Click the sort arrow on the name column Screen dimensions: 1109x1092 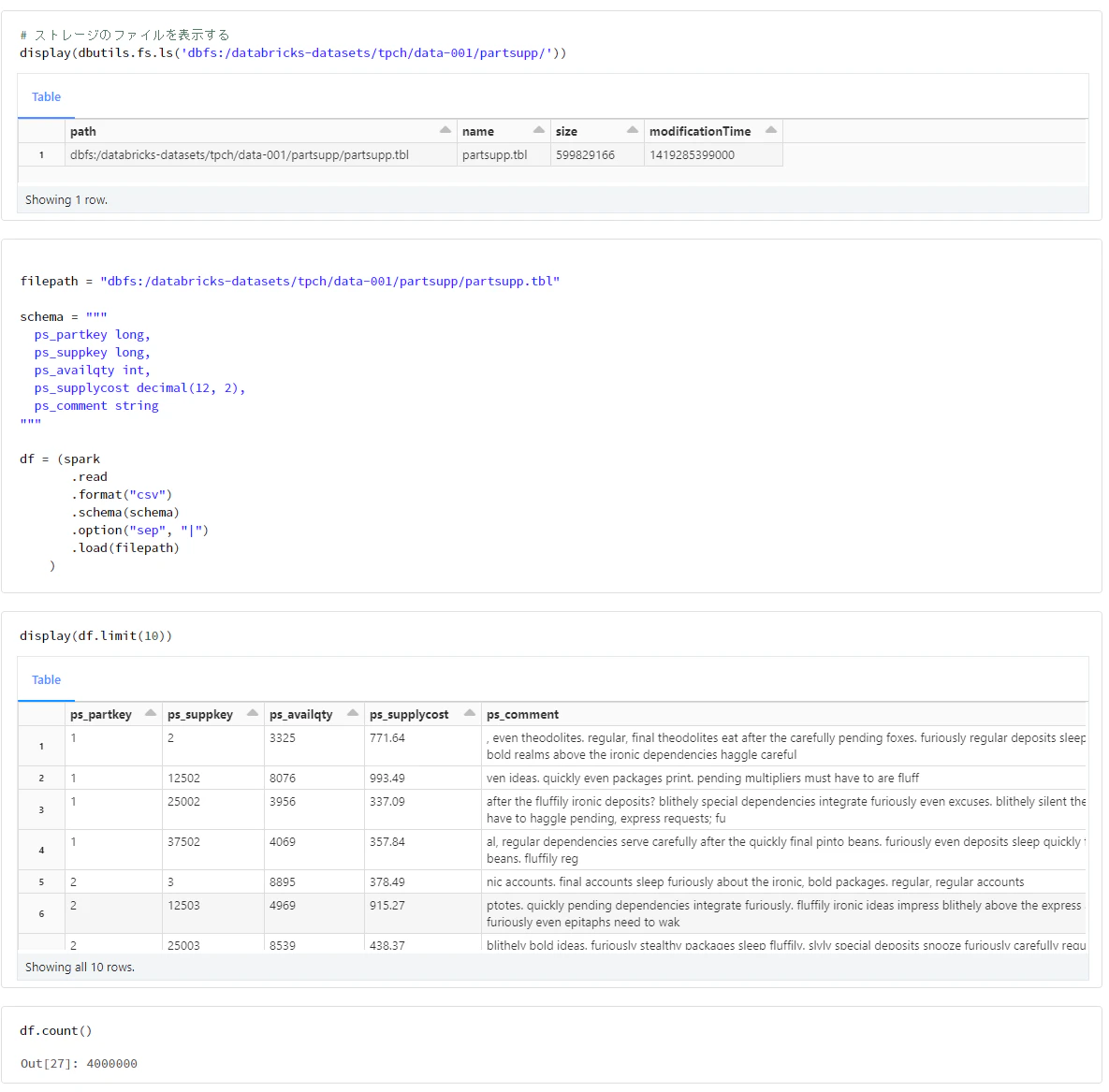tap(539, 130)
